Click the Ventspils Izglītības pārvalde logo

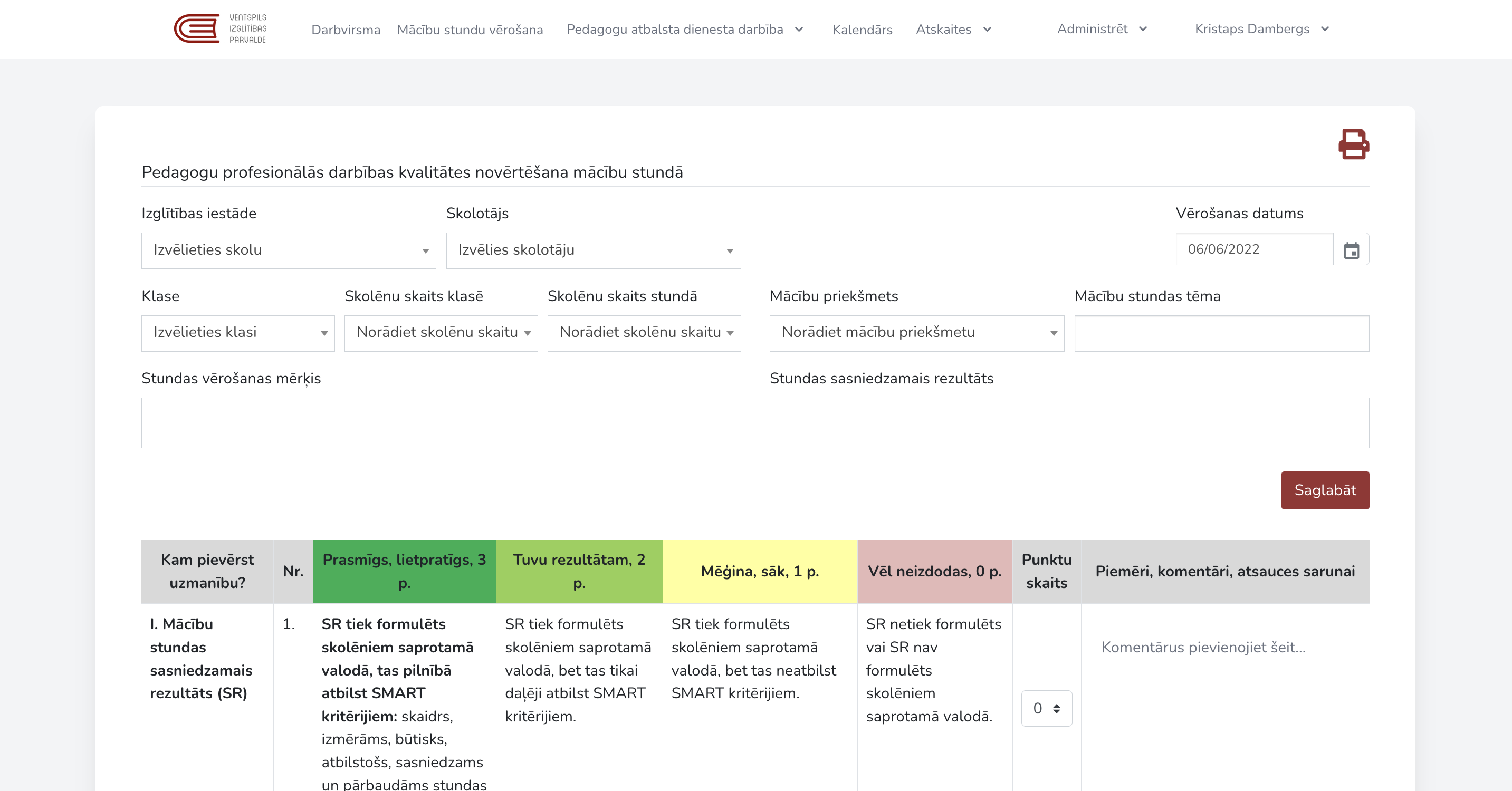221,29
